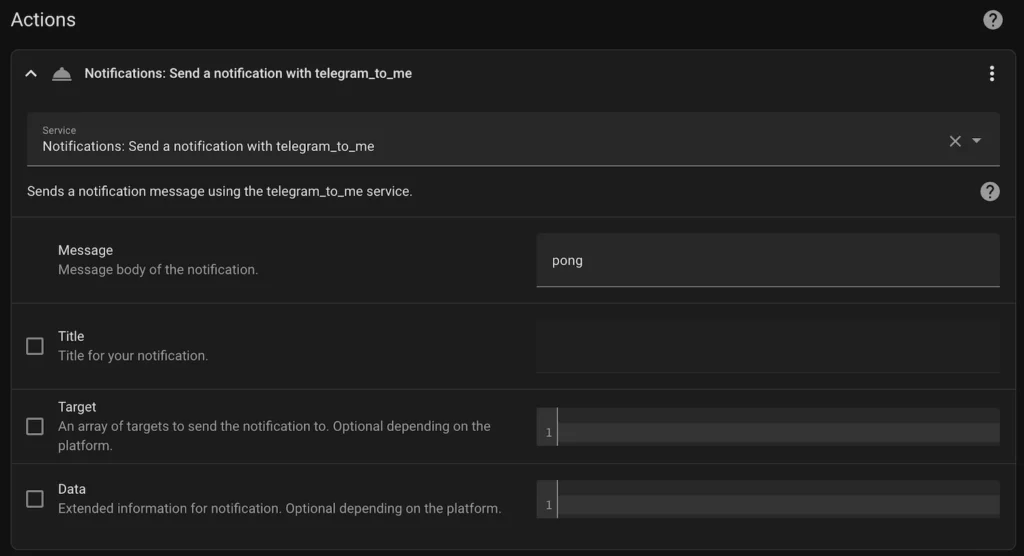1024x556 pixels.
Task: Open the action's three-dot overflow menu
Action: coord(991,74)
